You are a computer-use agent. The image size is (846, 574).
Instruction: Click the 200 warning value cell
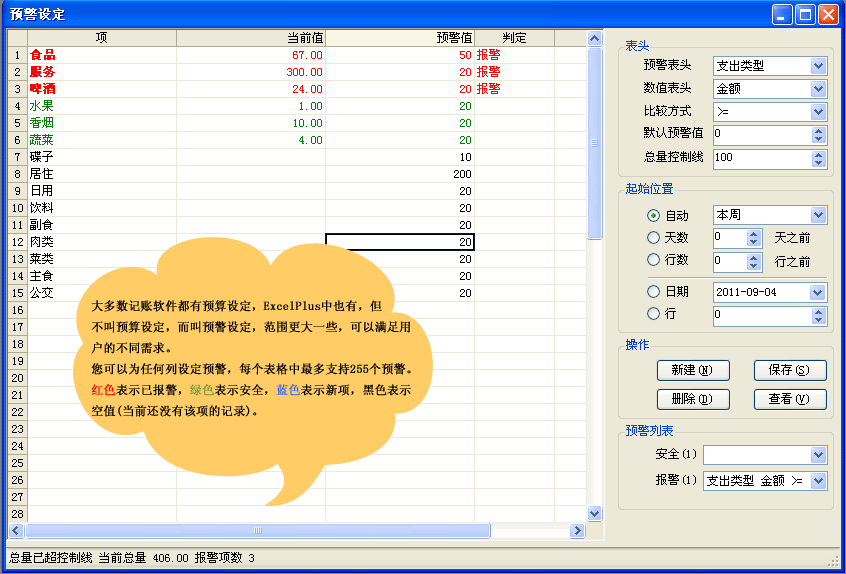400,174
